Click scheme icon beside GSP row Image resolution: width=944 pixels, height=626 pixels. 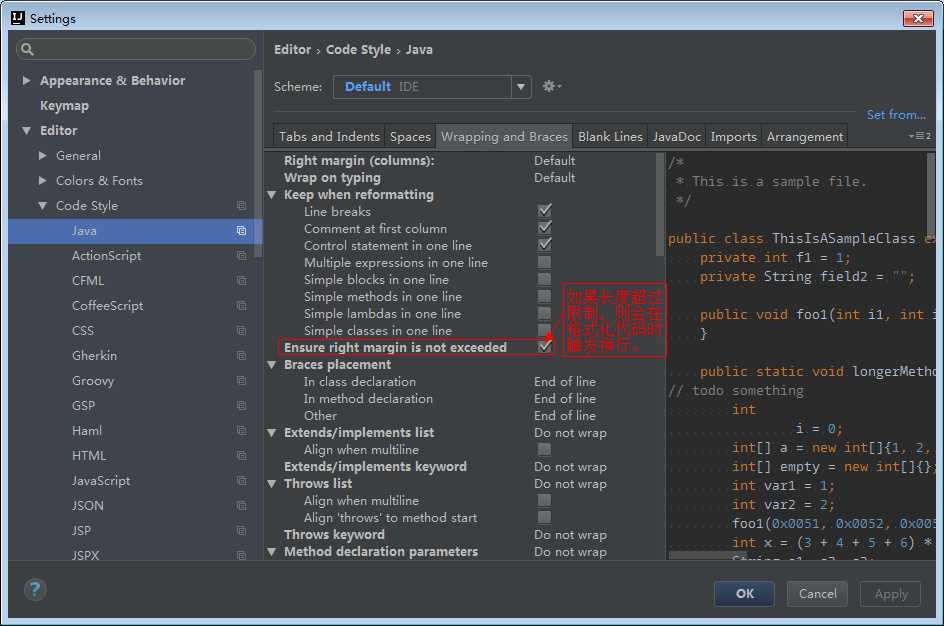241,406
